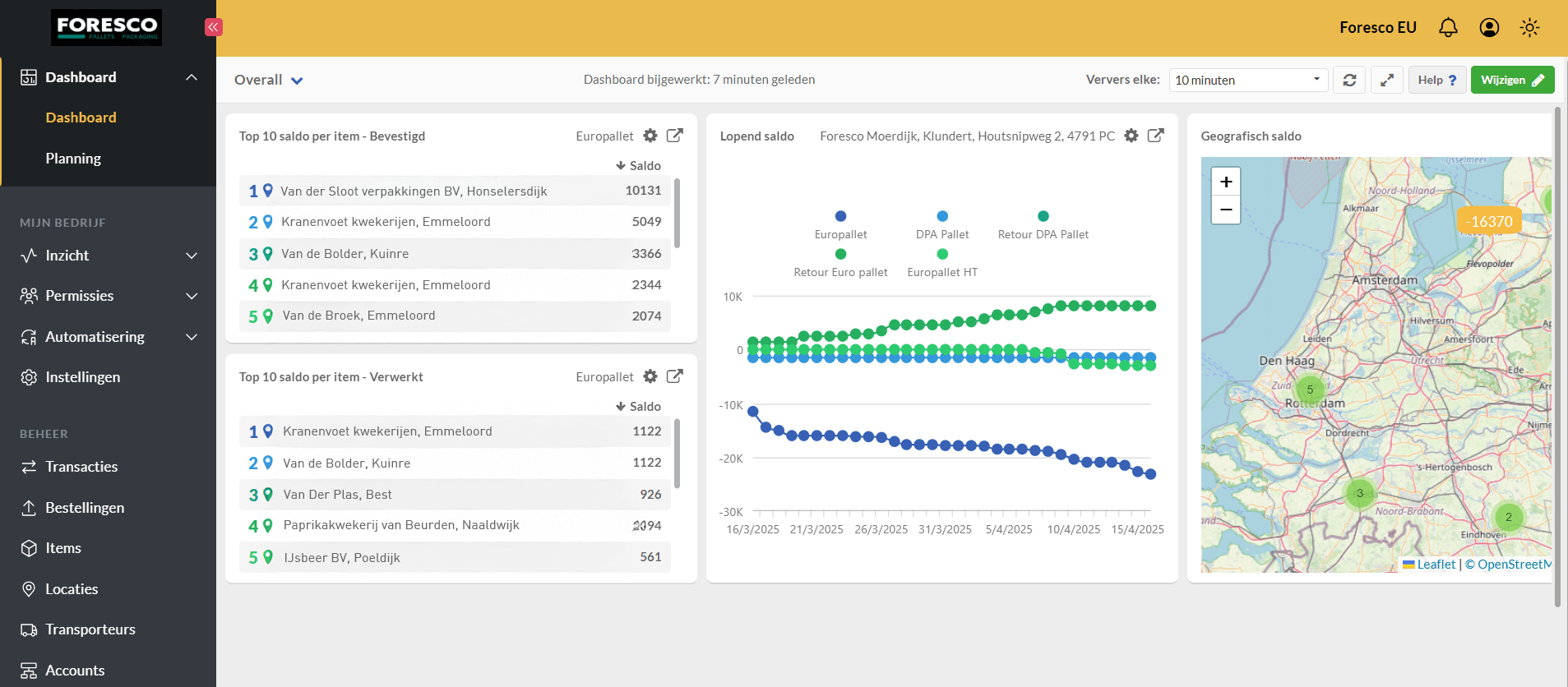Click location pin for Van Der Plas, Best
The width and height of the screenshot is (1568, 687).
click(267, 495)
